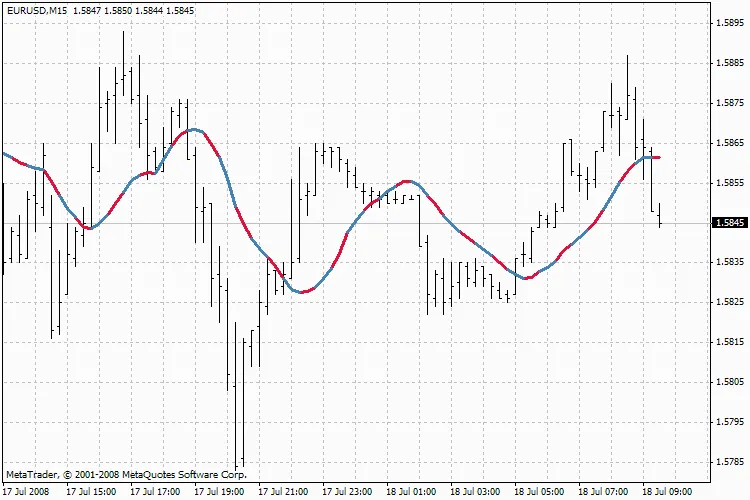Screen dimensions: 750x500
Task: Click the 1.5825 price axis label
Action: pos(729,302)
